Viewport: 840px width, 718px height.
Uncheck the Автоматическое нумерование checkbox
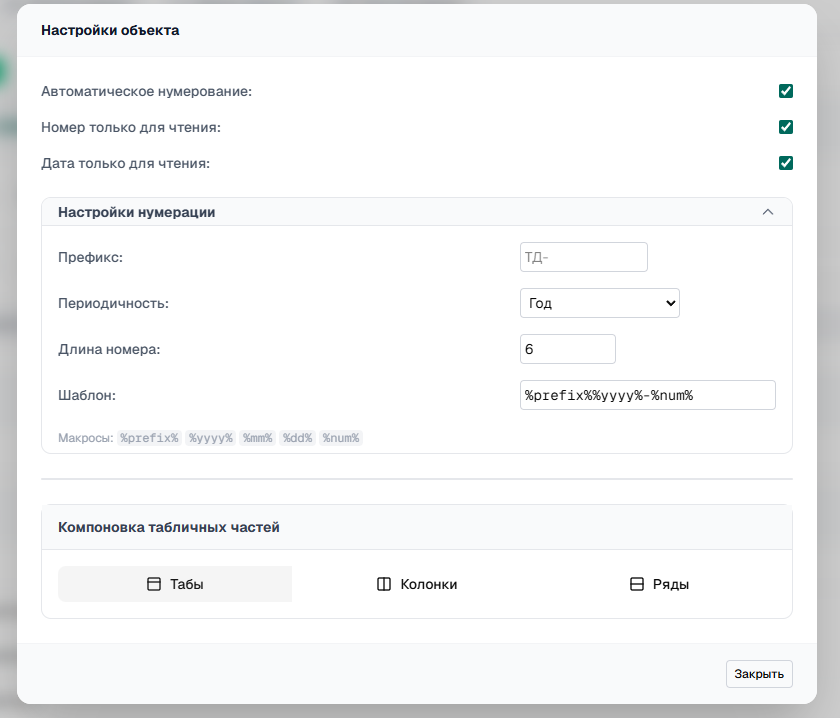[785, 91]
